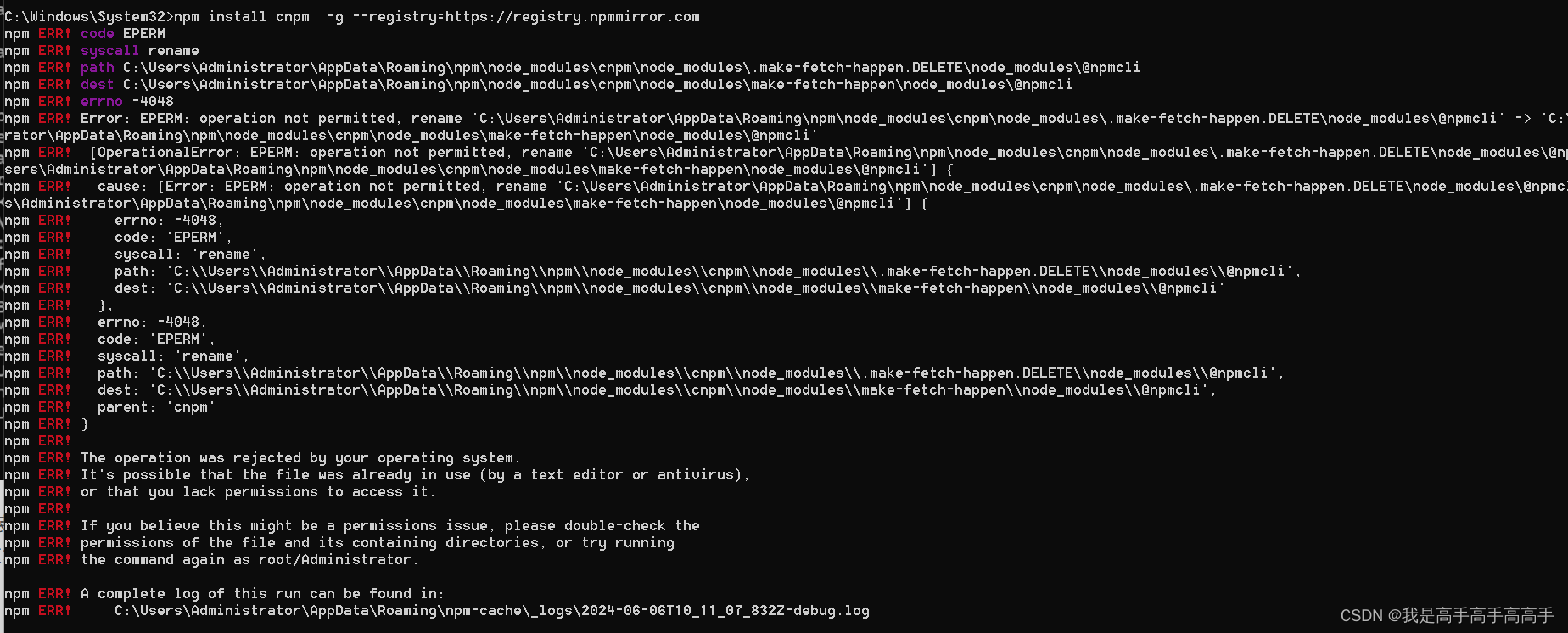Screen dimensions: 1568x633
Task: Click the purple "code" label beside EPERM
Action: tap(97, 33)
